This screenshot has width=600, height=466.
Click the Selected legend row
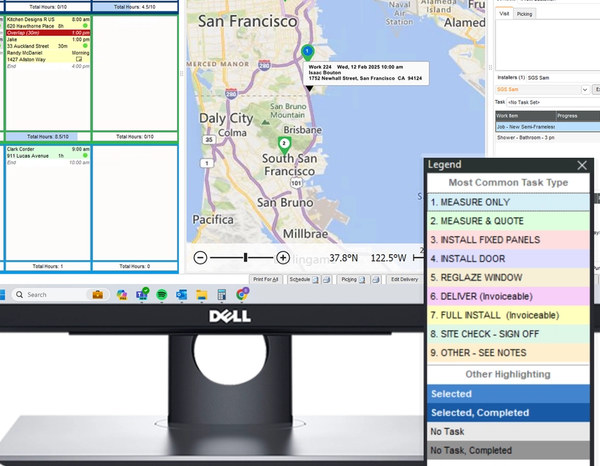[x=508, y=394]
